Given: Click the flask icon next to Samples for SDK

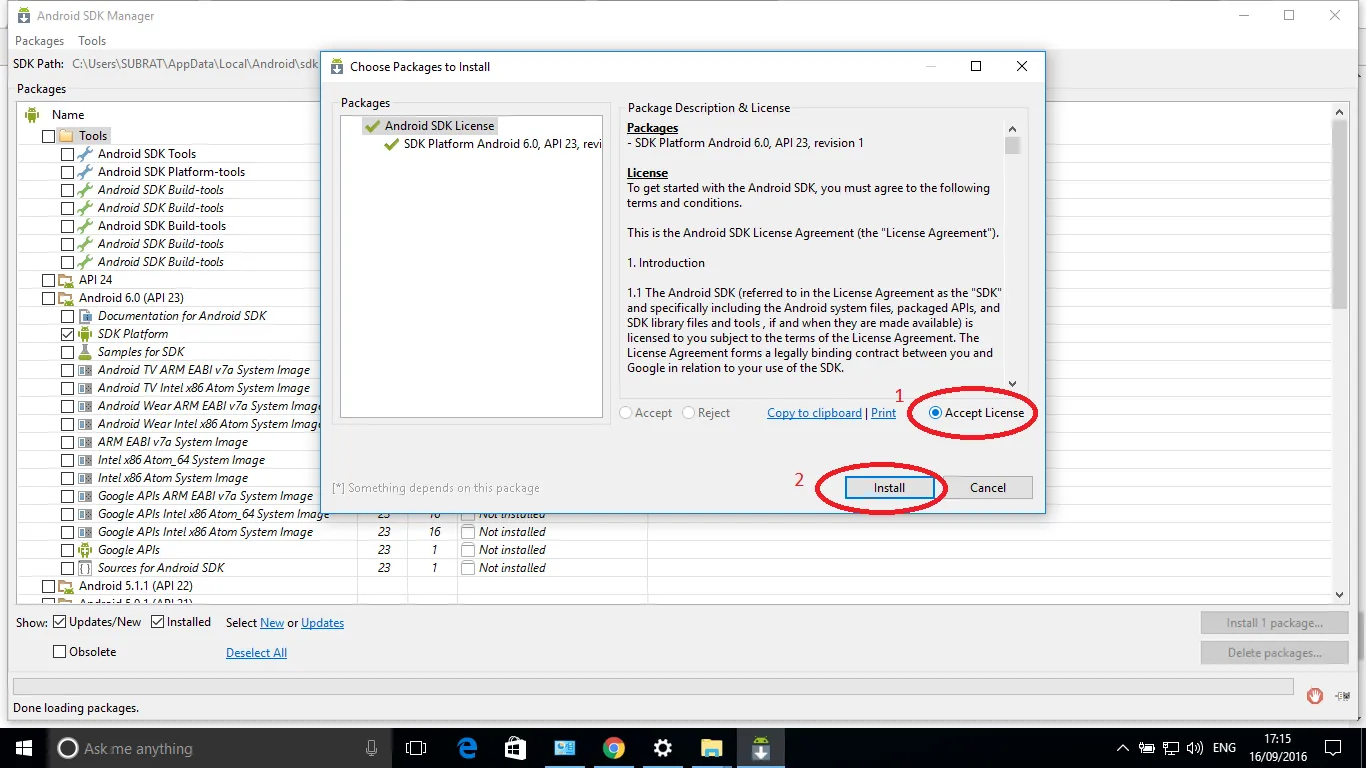Looking at the screenshot, I should (x=85, y=352).
